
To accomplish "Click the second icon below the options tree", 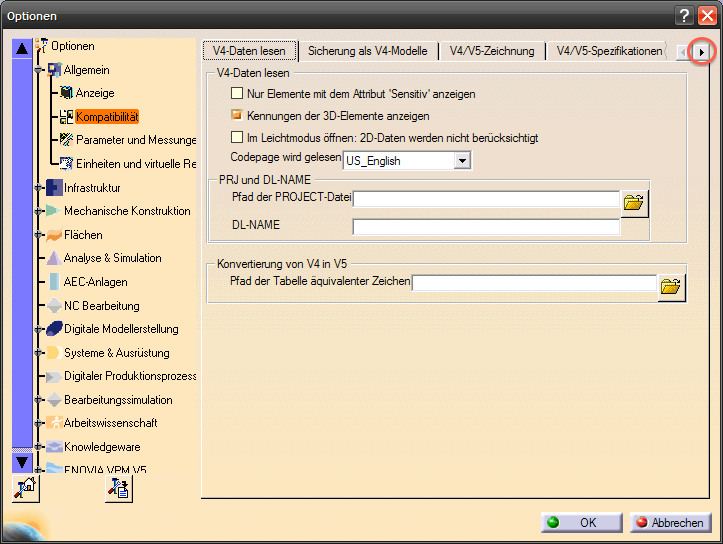I will 118,488.
